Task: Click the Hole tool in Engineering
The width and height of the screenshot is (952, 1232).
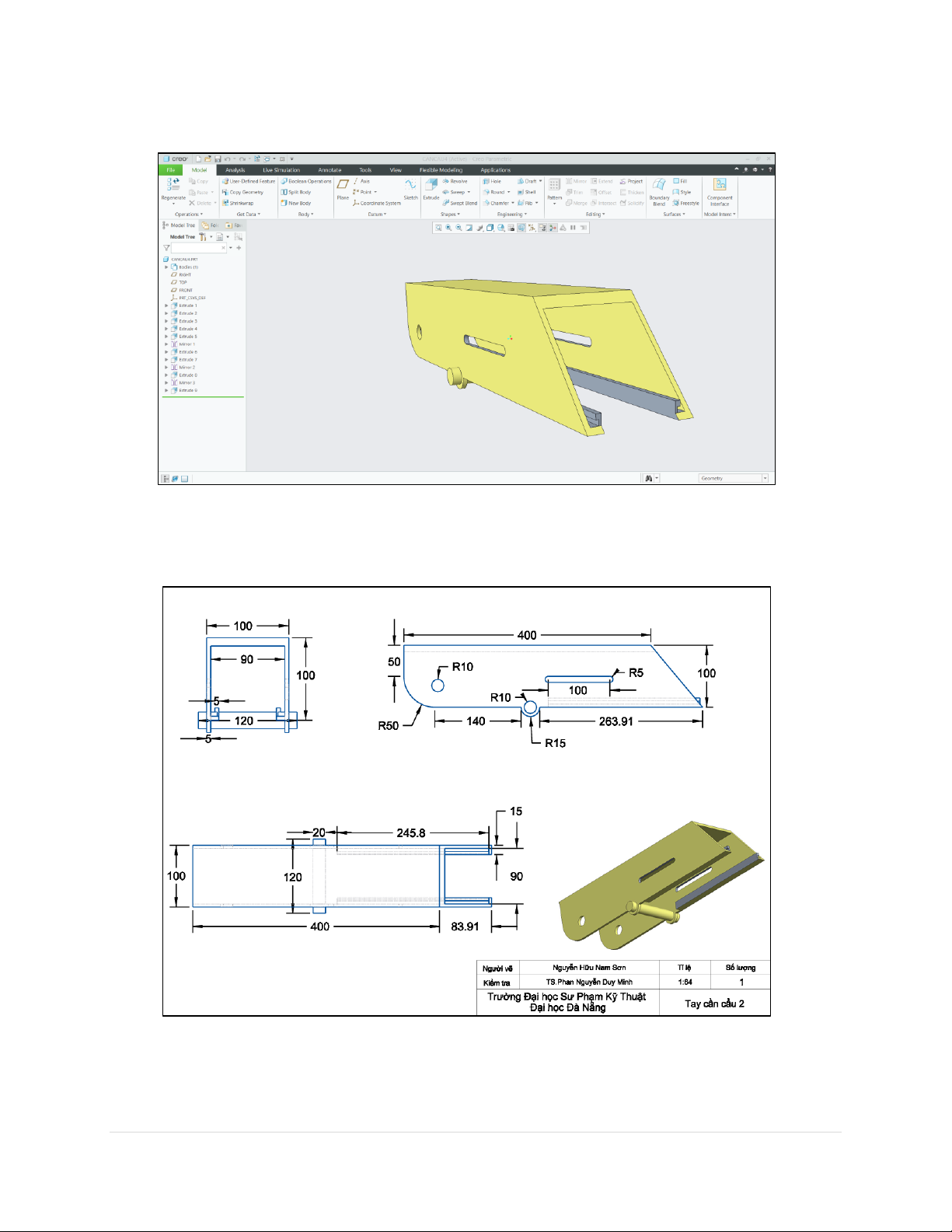Action: [492, 181]
